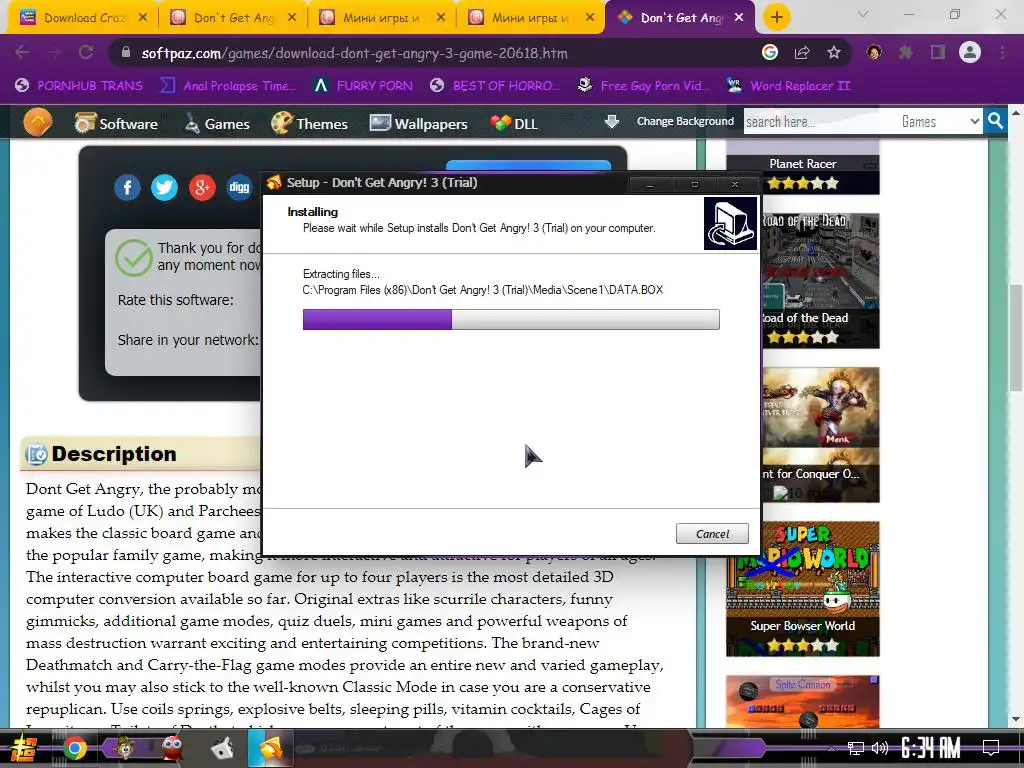Open the Games category dropdown in search
1024x768 pixels.
click(940, 121)
